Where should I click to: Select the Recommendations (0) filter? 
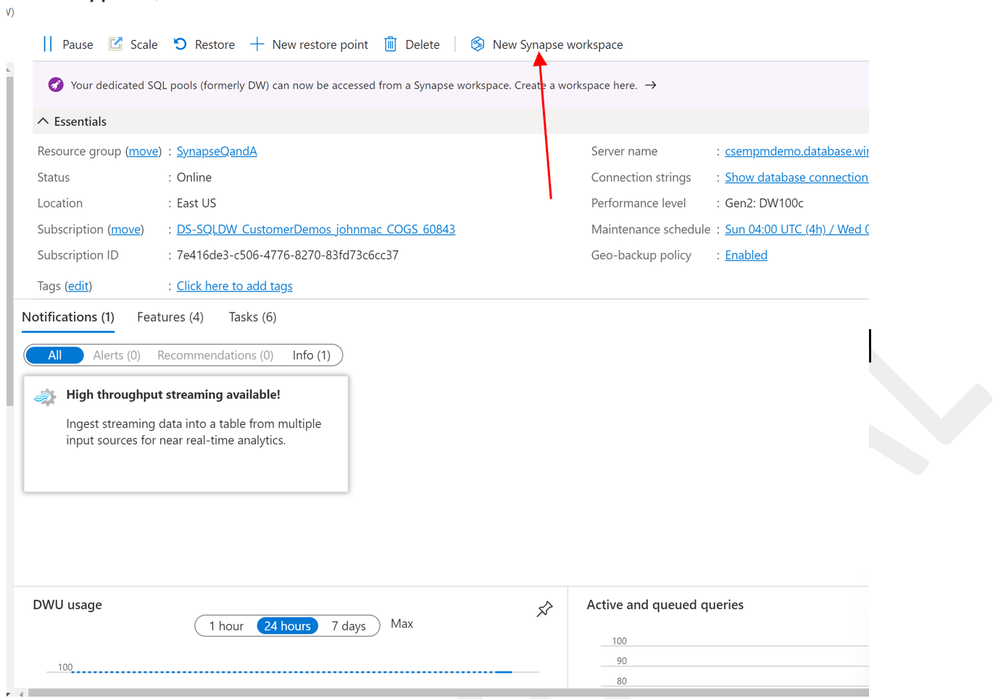click(x=215, y=355)
